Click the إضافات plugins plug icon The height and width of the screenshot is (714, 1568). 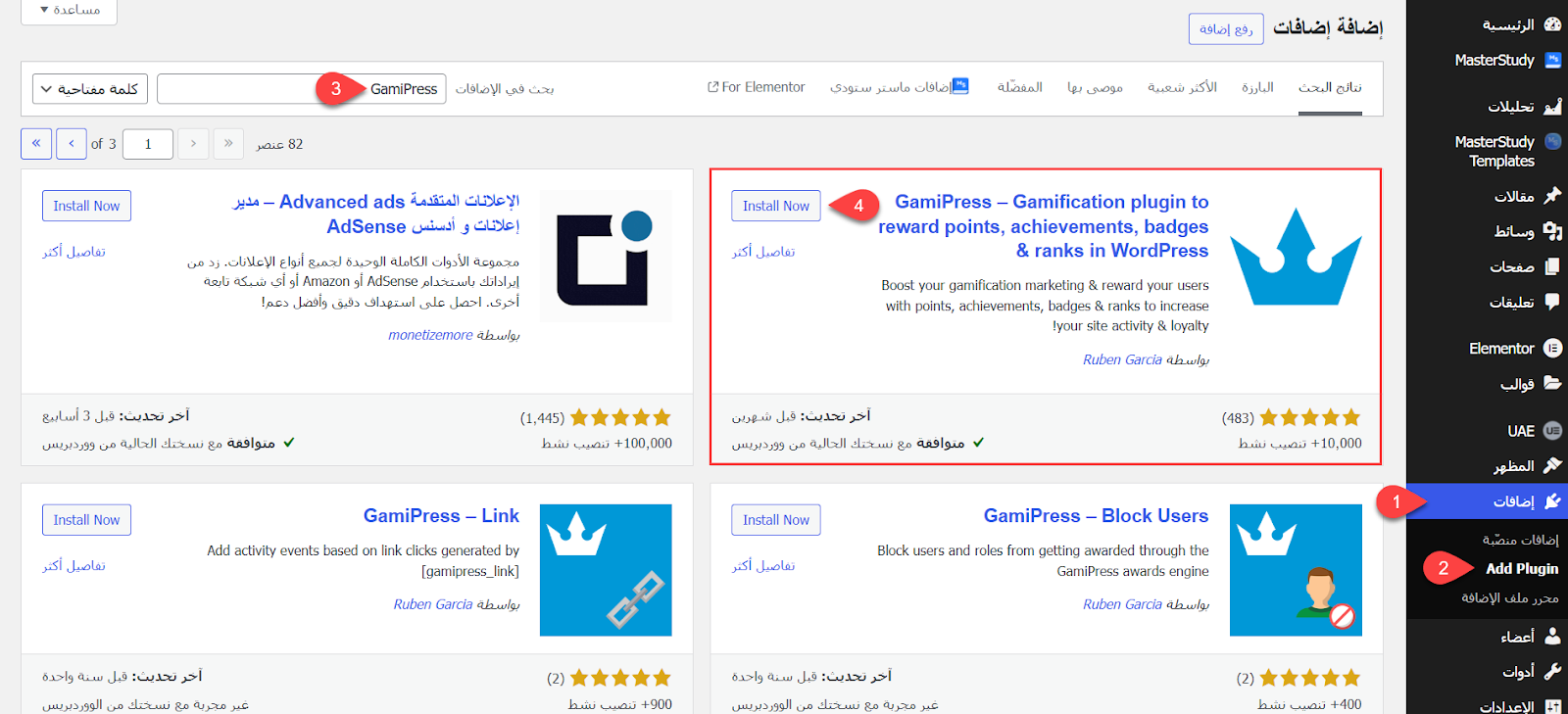(x=1552, y=501)
